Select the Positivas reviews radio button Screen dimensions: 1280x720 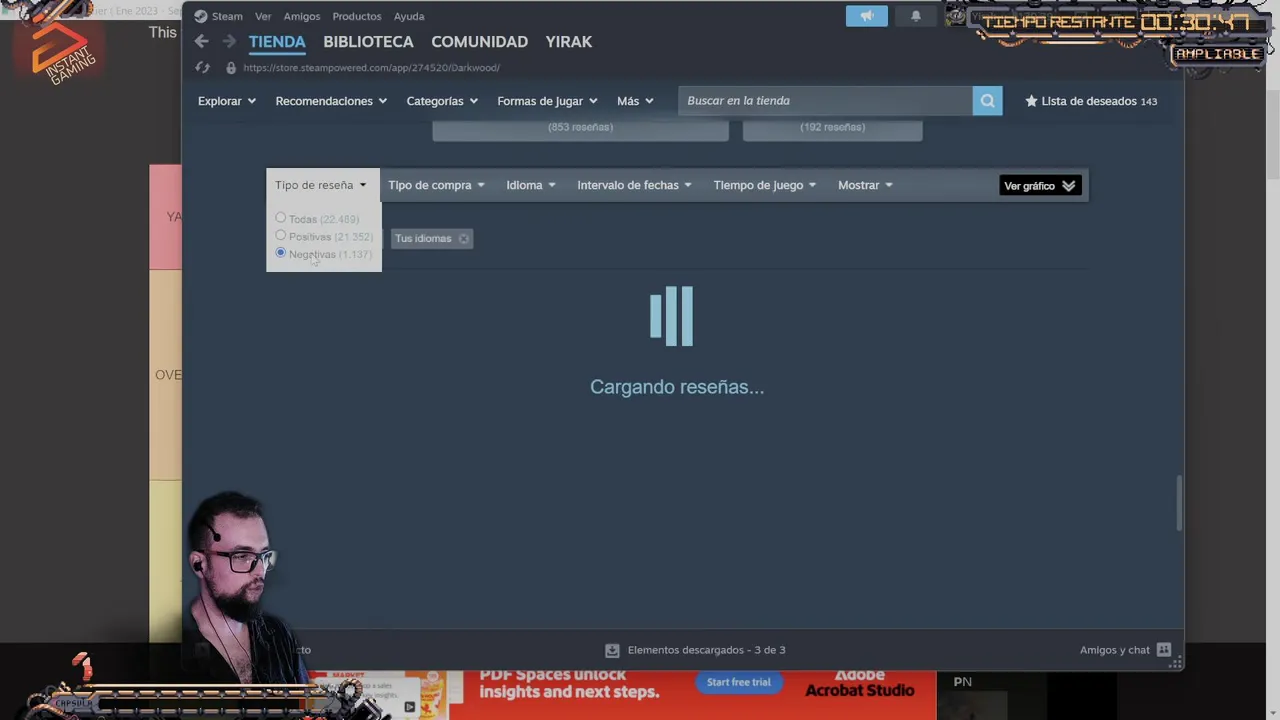click(x=281, y=236)
